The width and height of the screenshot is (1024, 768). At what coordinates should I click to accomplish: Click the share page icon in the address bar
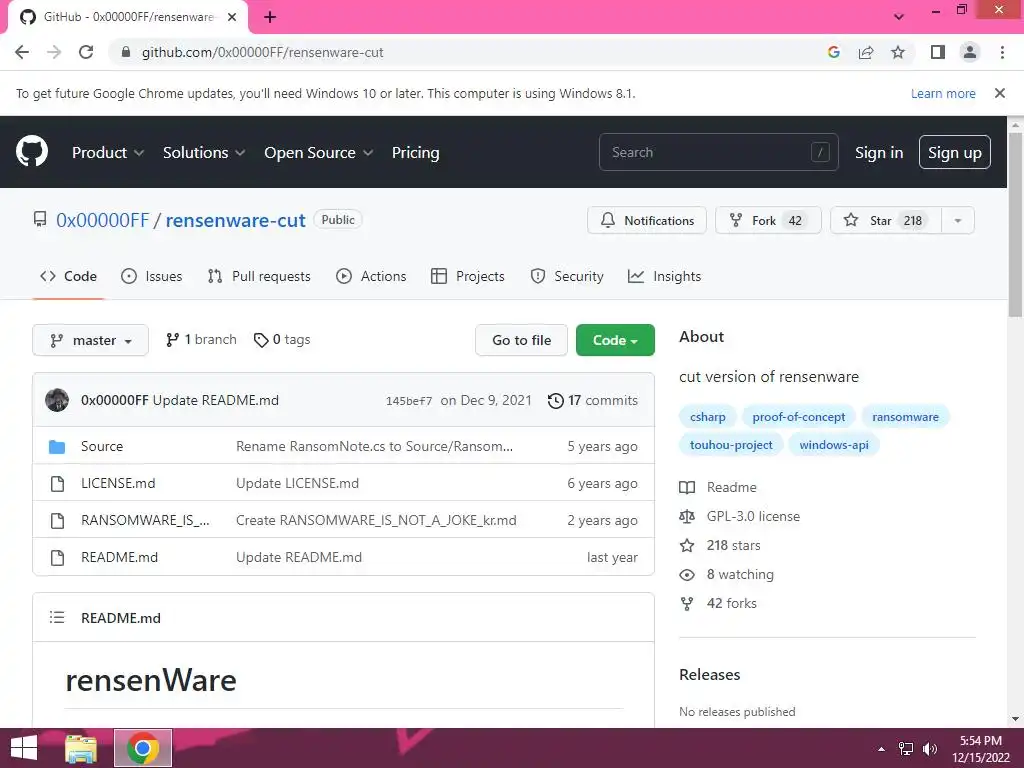click(866, 52)
